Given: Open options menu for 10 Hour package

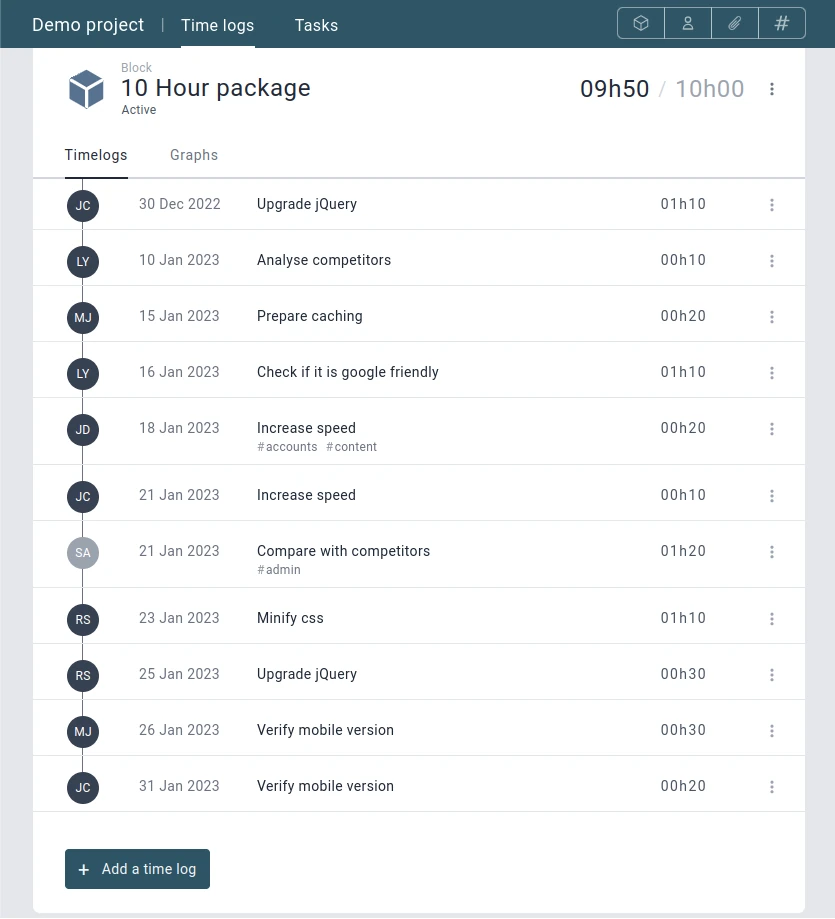Looking at the screenshot, I should [772, 89].
